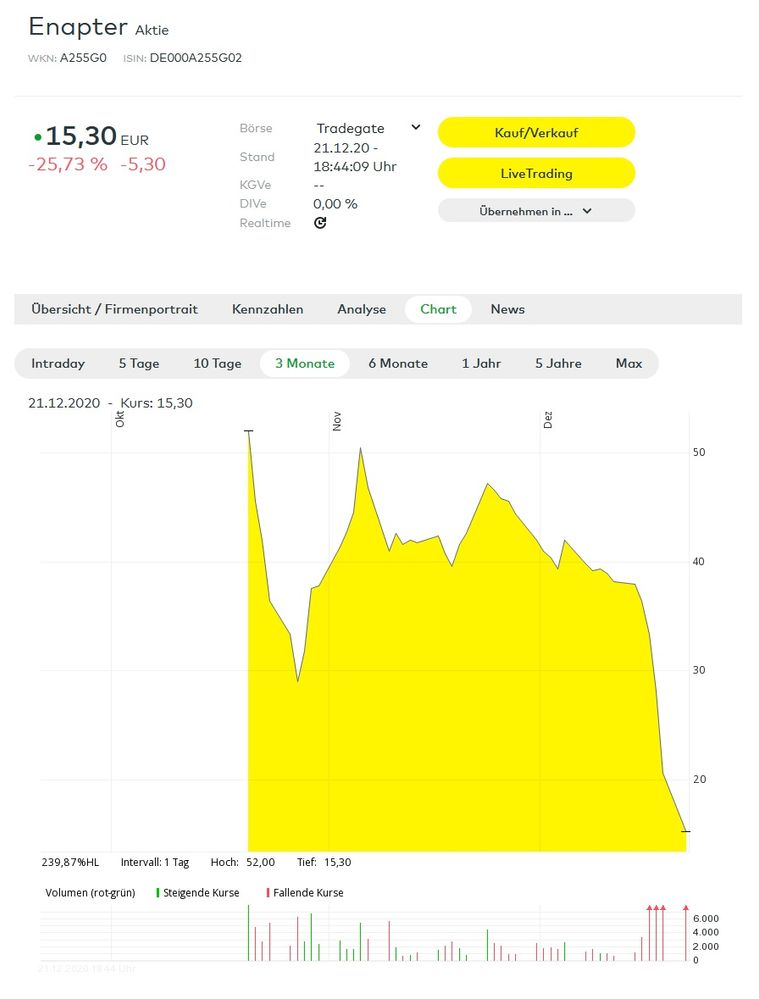Open LiveTrading button
The image size is (759, 999).
[x=536, y=173]
